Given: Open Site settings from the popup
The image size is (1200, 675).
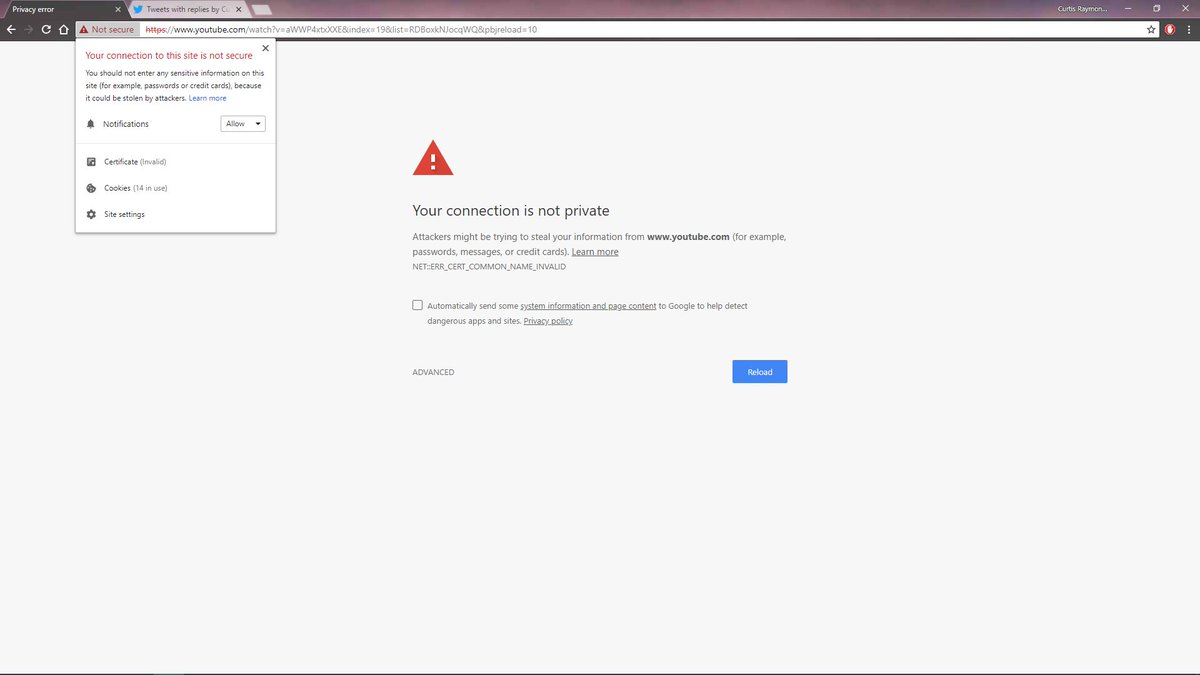Looking at the screenshot, I should 124,214.
